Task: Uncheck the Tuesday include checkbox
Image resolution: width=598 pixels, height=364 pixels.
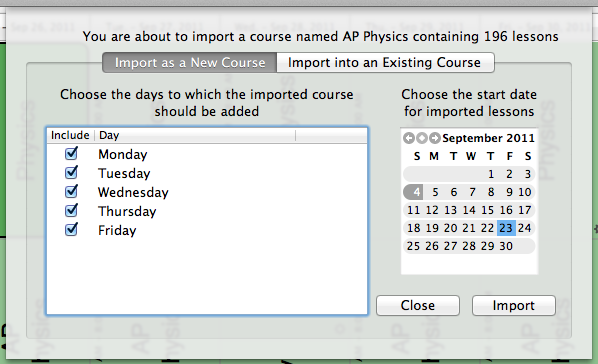Action: [71, 172]
